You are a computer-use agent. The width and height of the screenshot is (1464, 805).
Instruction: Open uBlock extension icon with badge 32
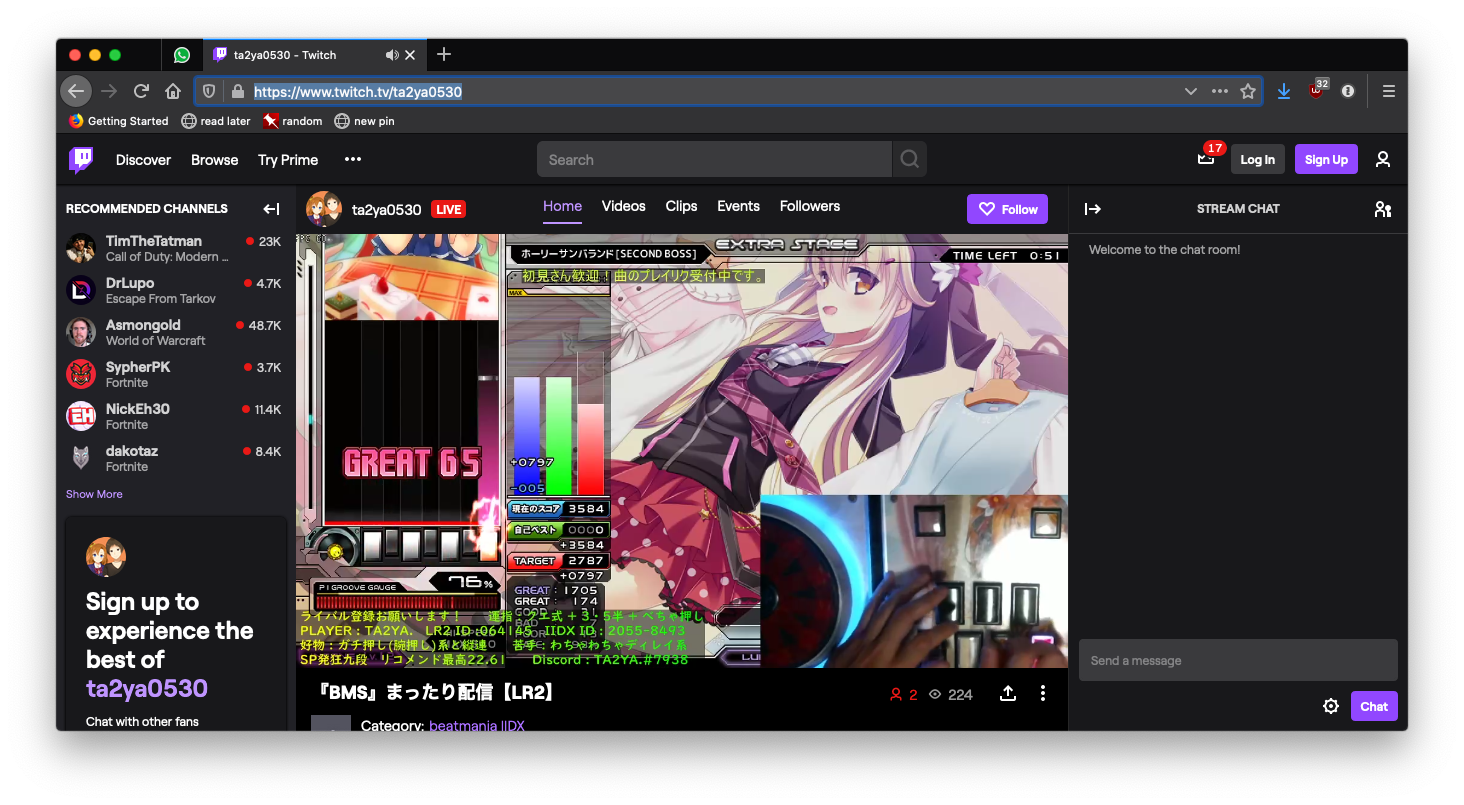pyautogui.click(x=1317, y=90)
